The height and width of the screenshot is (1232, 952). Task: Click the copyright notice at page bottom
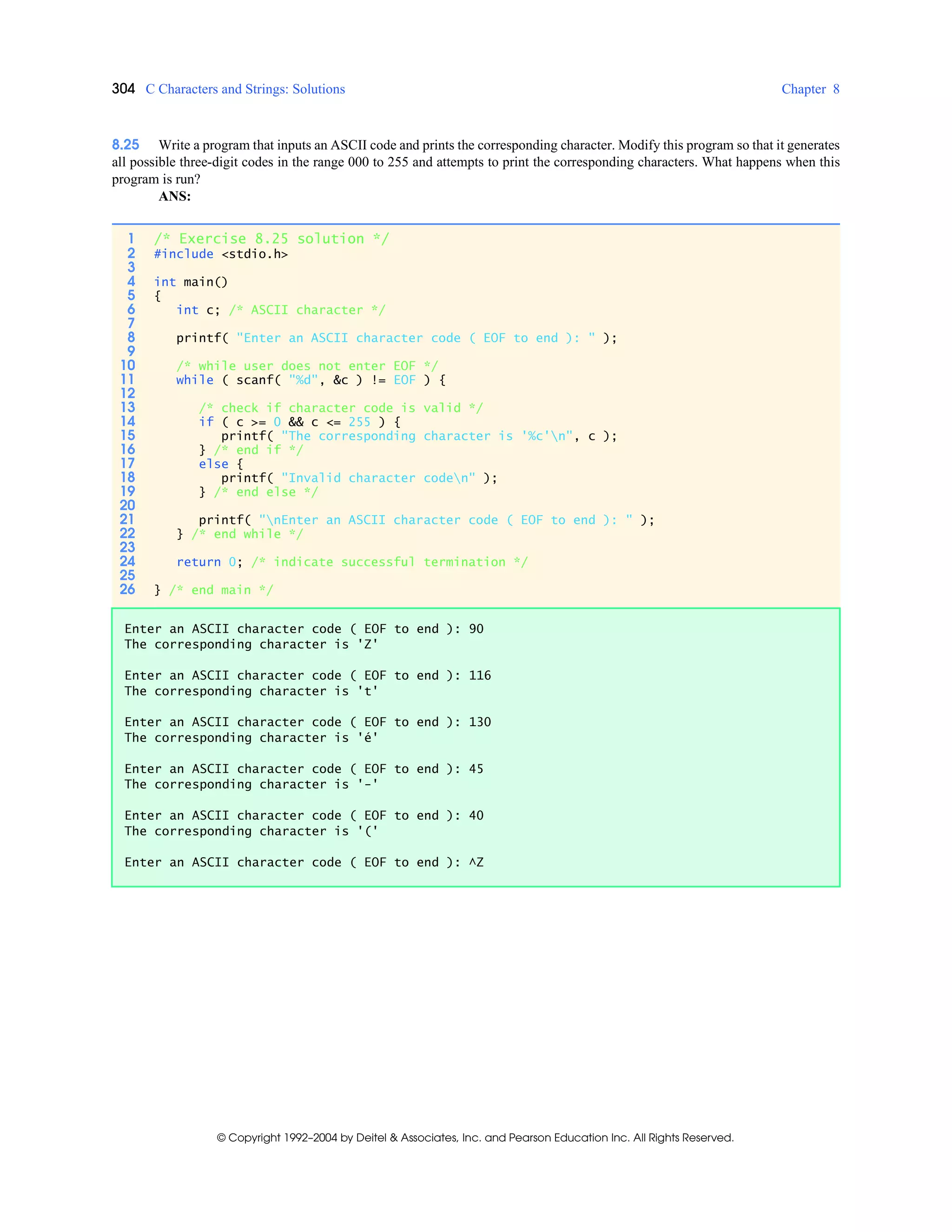point(475,1138)
